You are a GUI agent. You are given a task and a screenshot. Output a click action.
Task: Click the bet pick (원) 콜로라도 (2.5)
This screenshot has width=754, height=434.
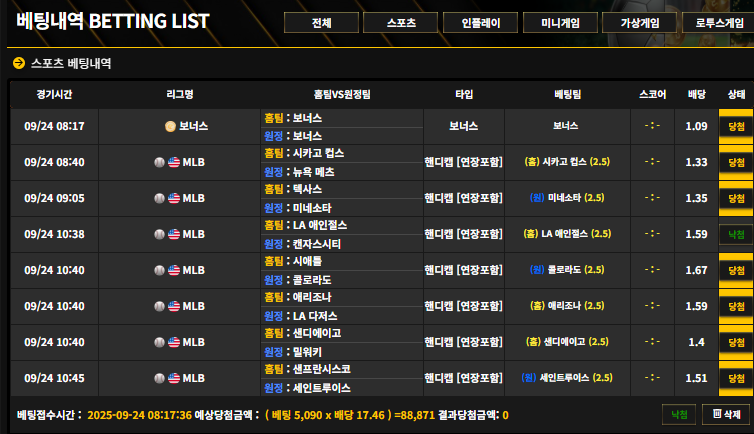tap(567, 270)
